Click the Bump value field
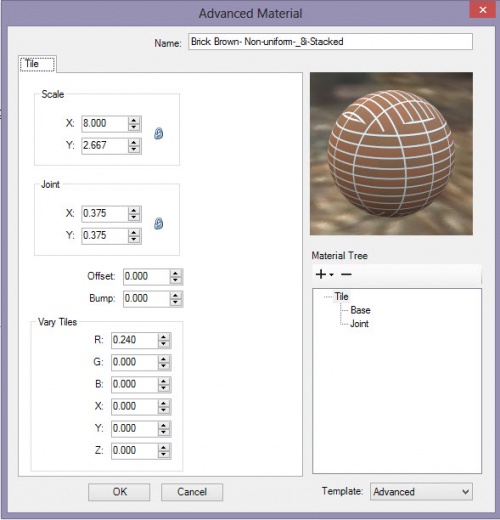The width and height of the screenshot is (500, 520). tap(146, 299)
